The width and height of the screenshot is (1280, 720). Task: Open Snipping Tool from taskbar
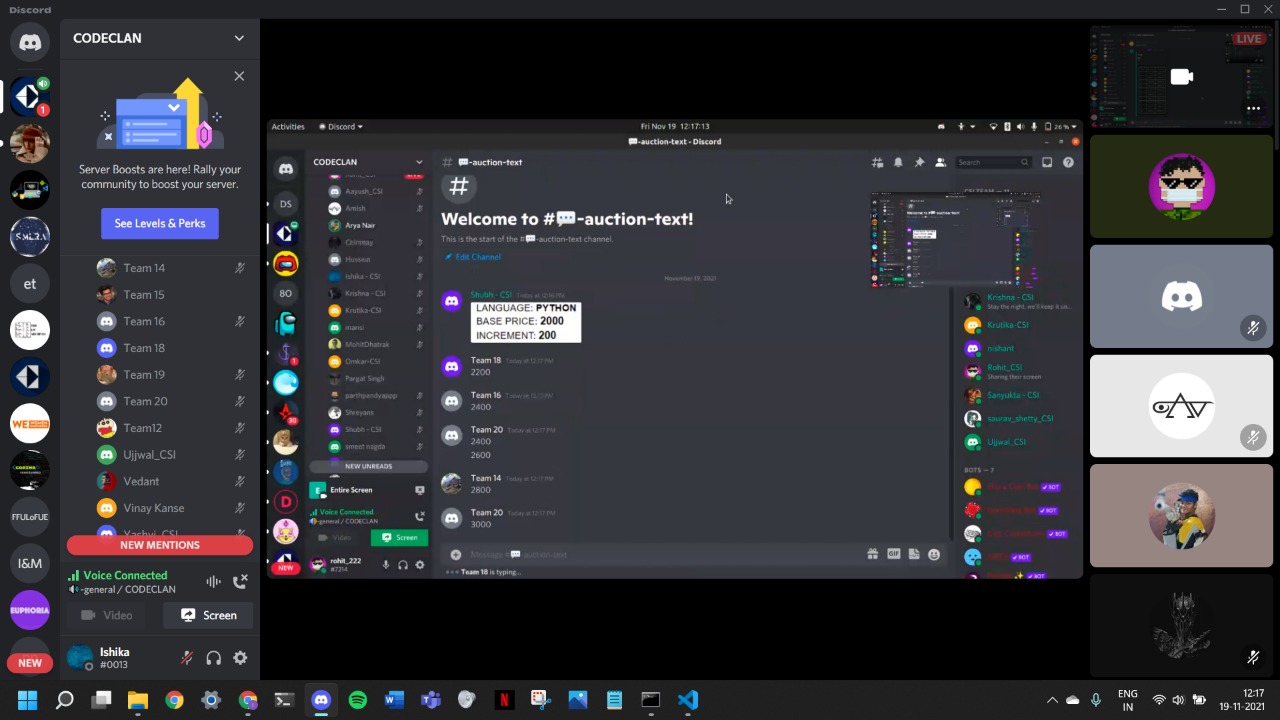(541, 700)
